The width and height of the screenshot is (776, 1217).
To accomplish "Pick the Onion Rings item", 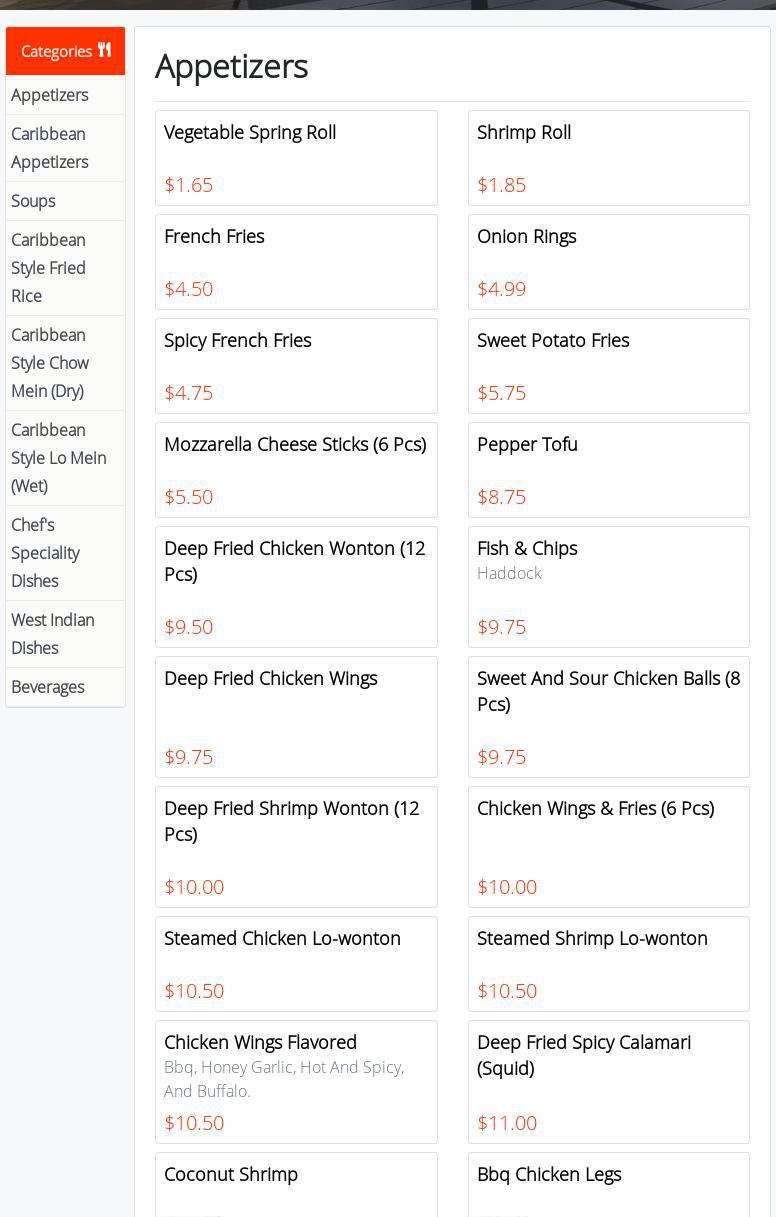I will [608, 262].
